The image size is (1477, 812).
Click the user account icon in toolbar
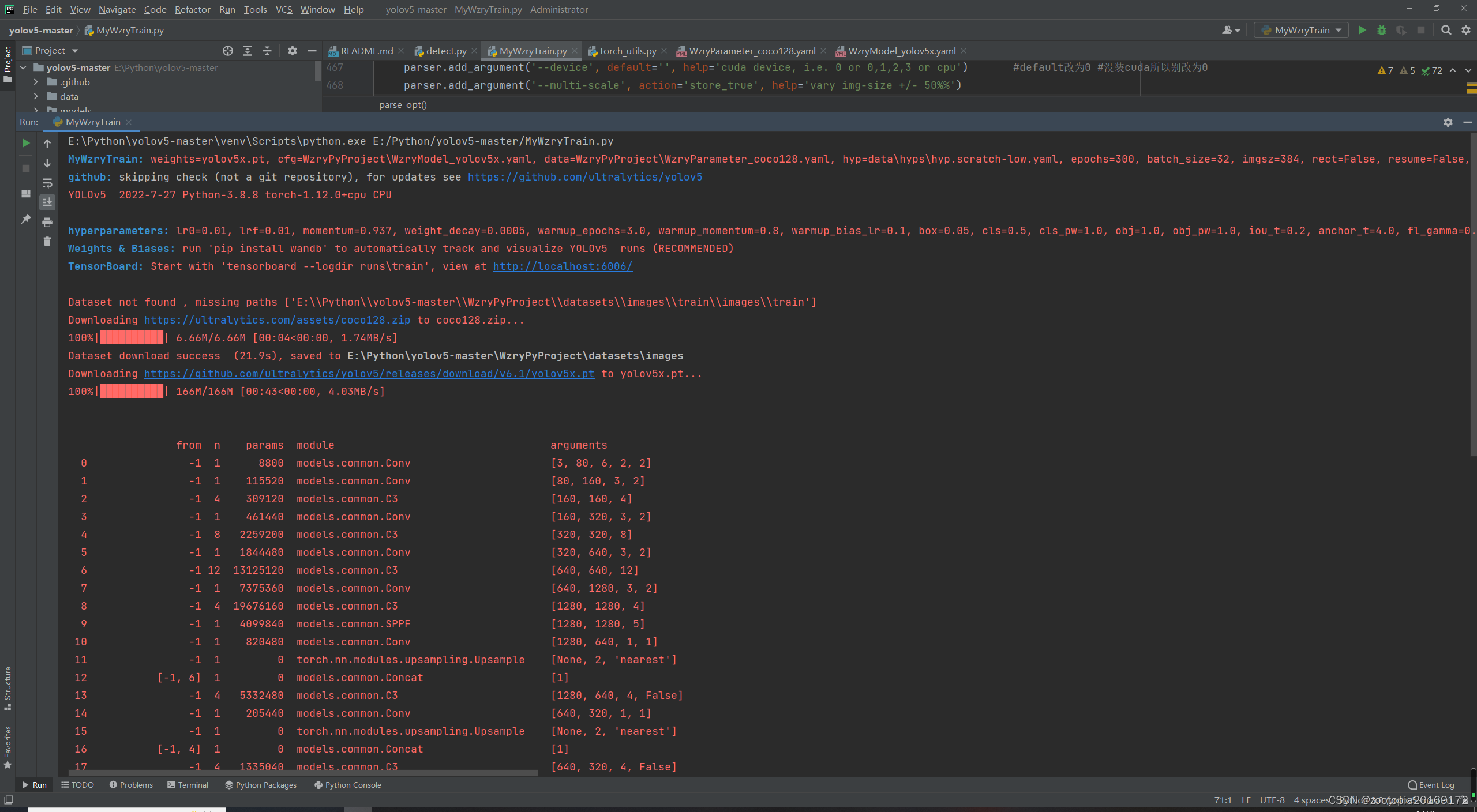[x=1230, y=30]
